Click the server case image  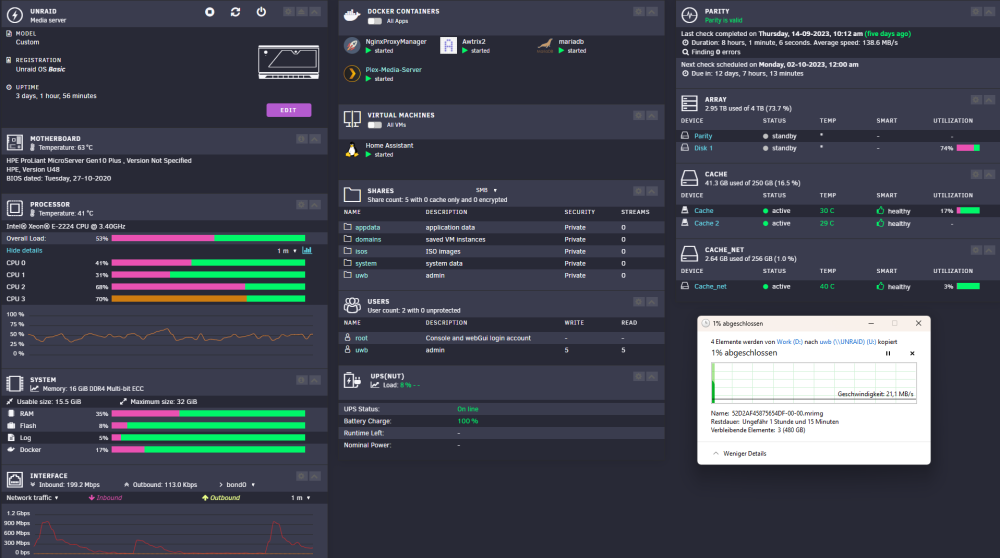tap(288, 62)
